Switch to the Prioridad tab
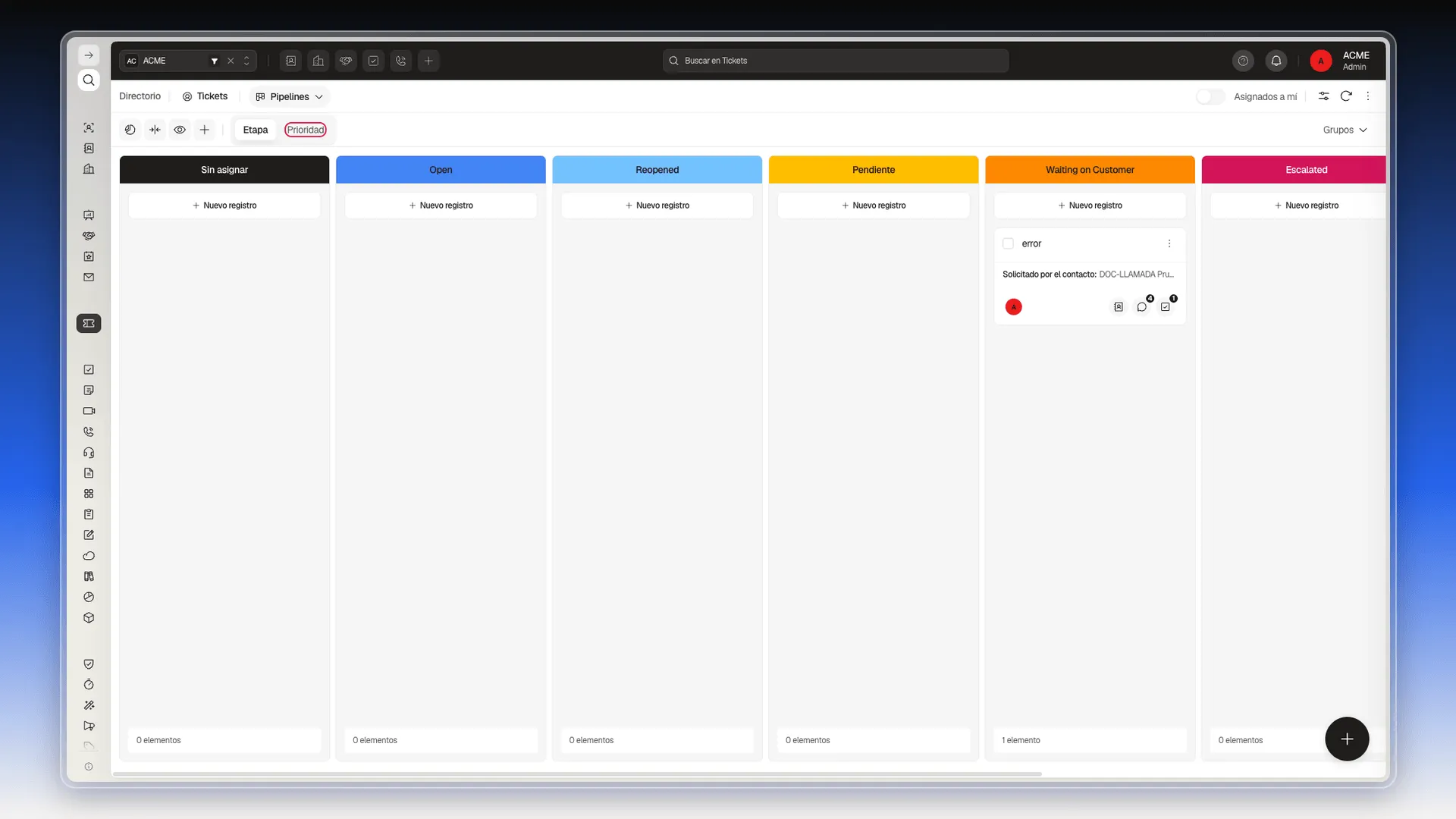The height and width of the screenshot is (819, 1456). (x=306, y=130)
